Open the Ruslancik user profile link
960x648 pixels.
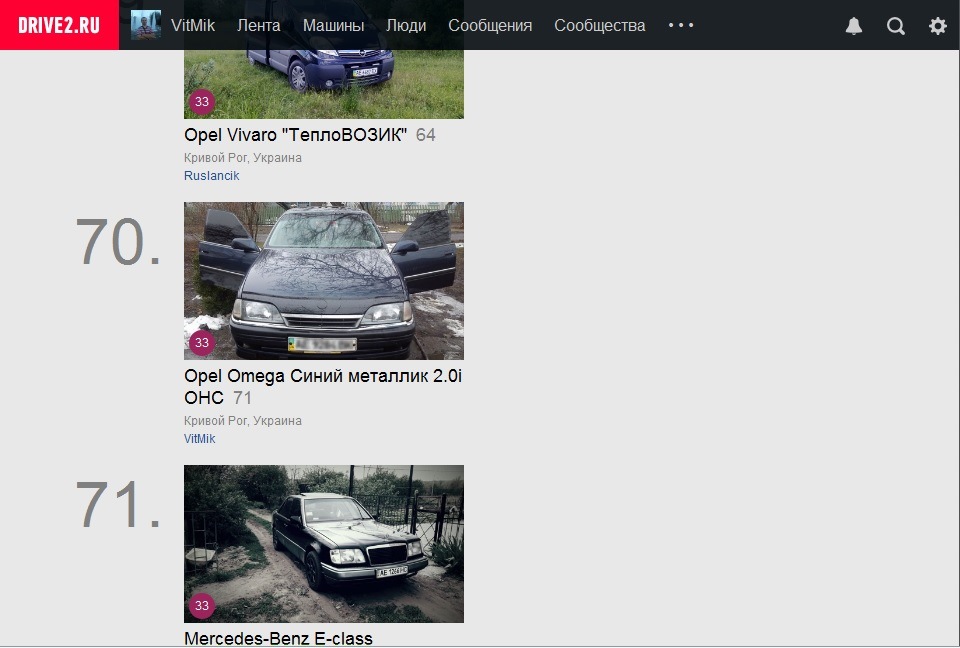(x=212, y=176)
